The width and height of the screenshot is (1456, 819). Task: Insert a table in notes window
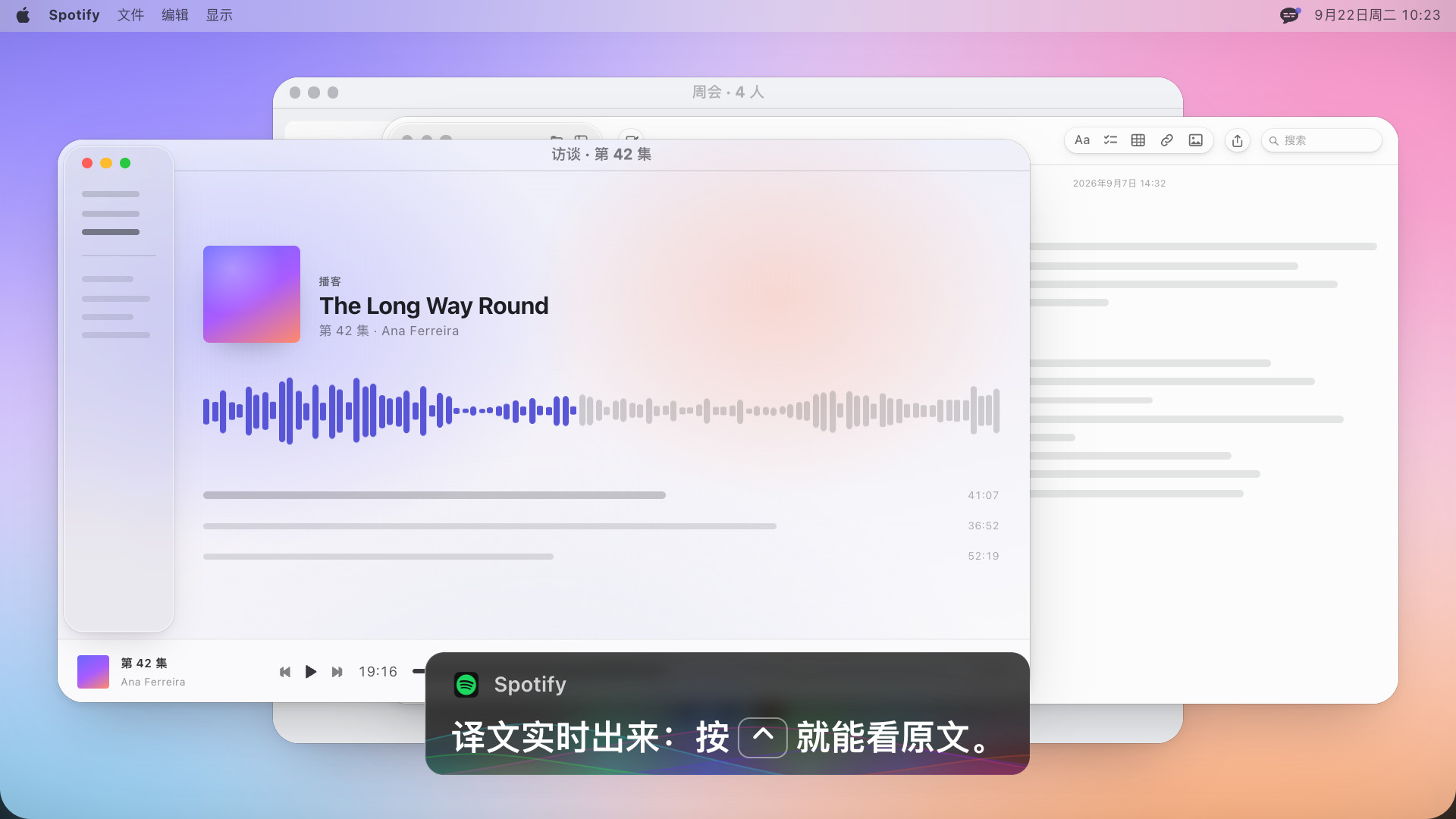1138,140
